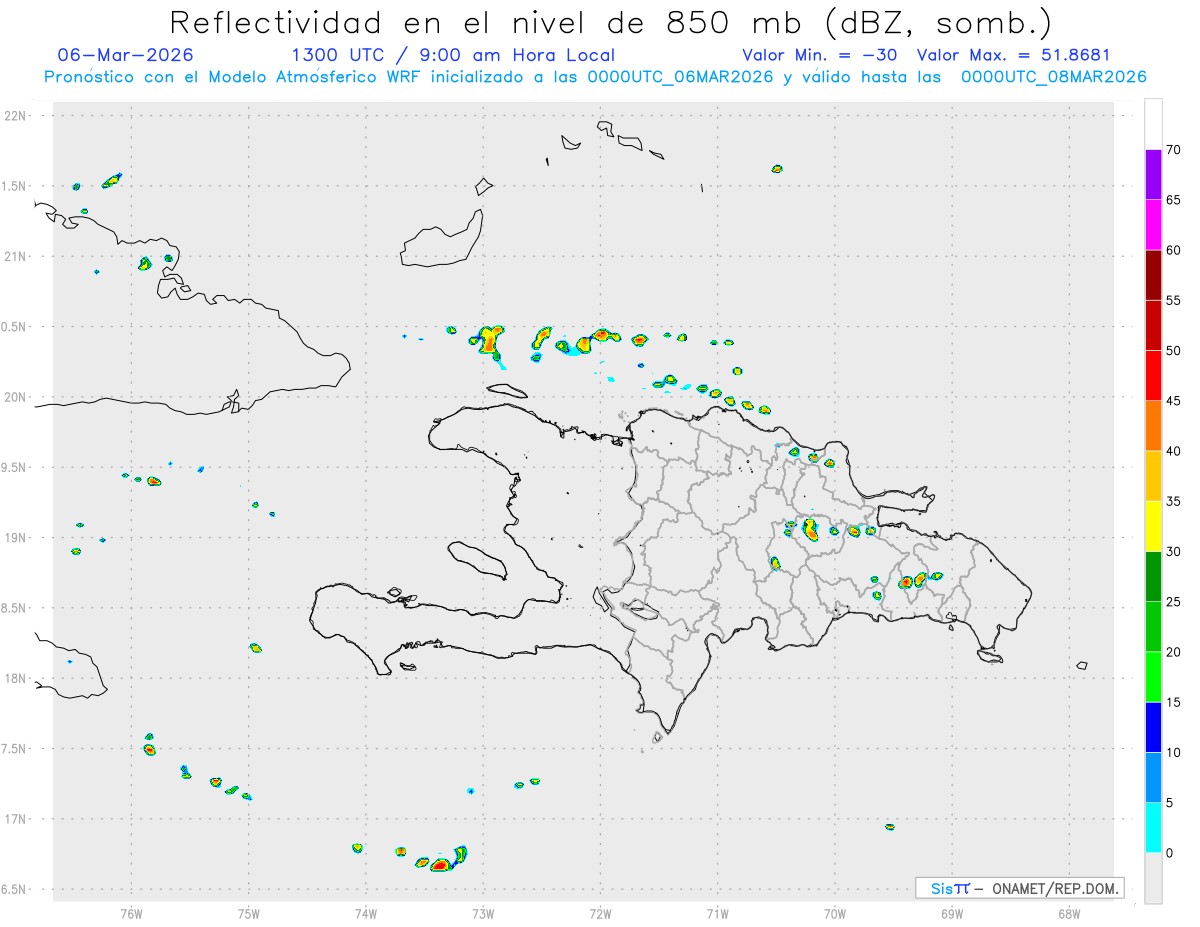1200x927 pixels.
Task: Select the '74W' longitude label
Action: tap(366, 912)
